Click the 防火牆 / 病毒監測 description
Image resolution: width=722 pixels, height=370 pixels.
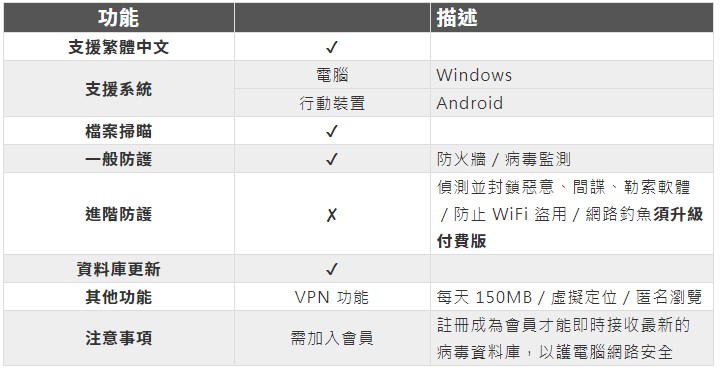[504, 159]
